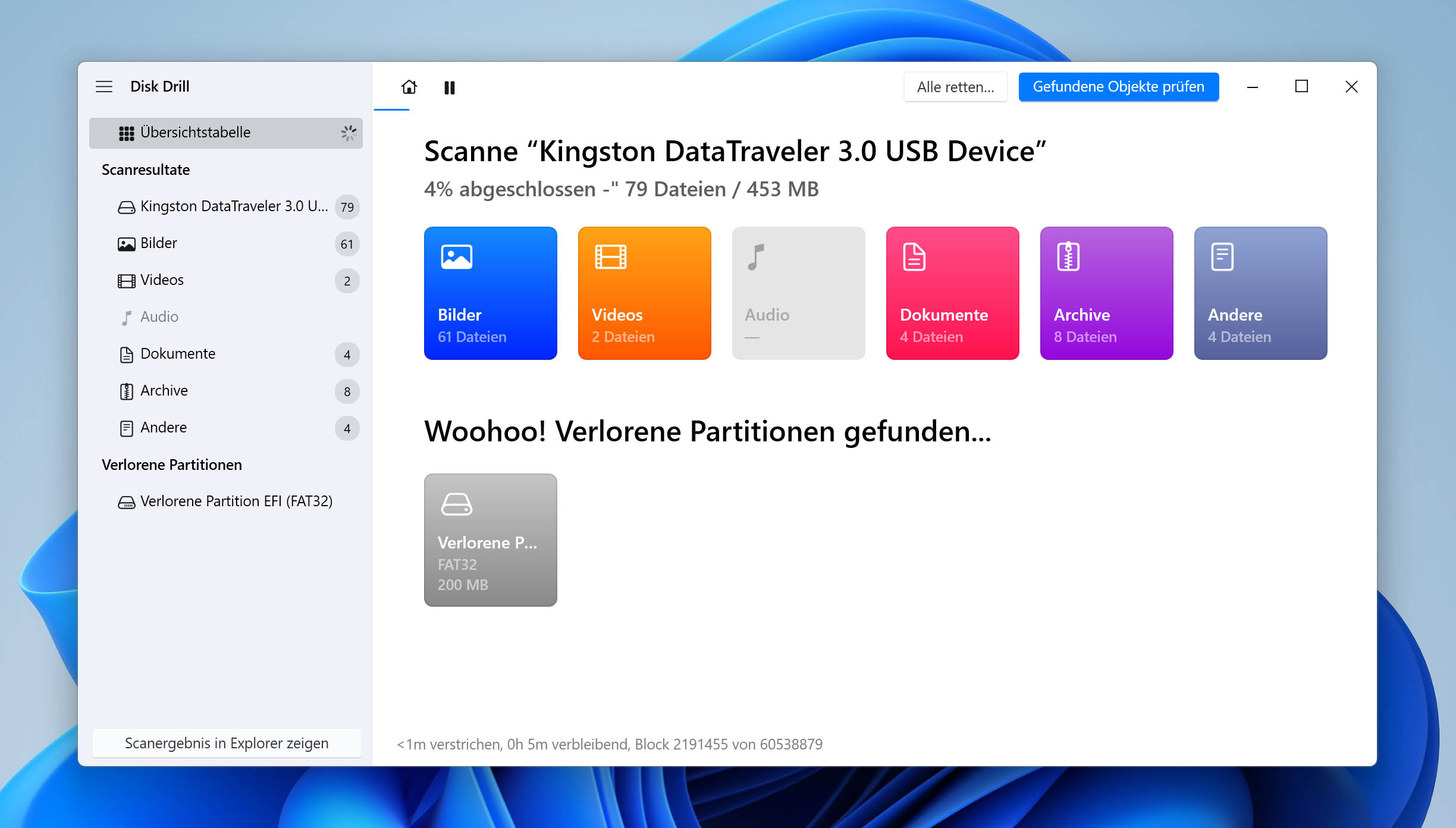The width and height of the screenshot is (1456, 828).
Task: Close the Disk Drill window
Action: click(x=1351, y=87)
